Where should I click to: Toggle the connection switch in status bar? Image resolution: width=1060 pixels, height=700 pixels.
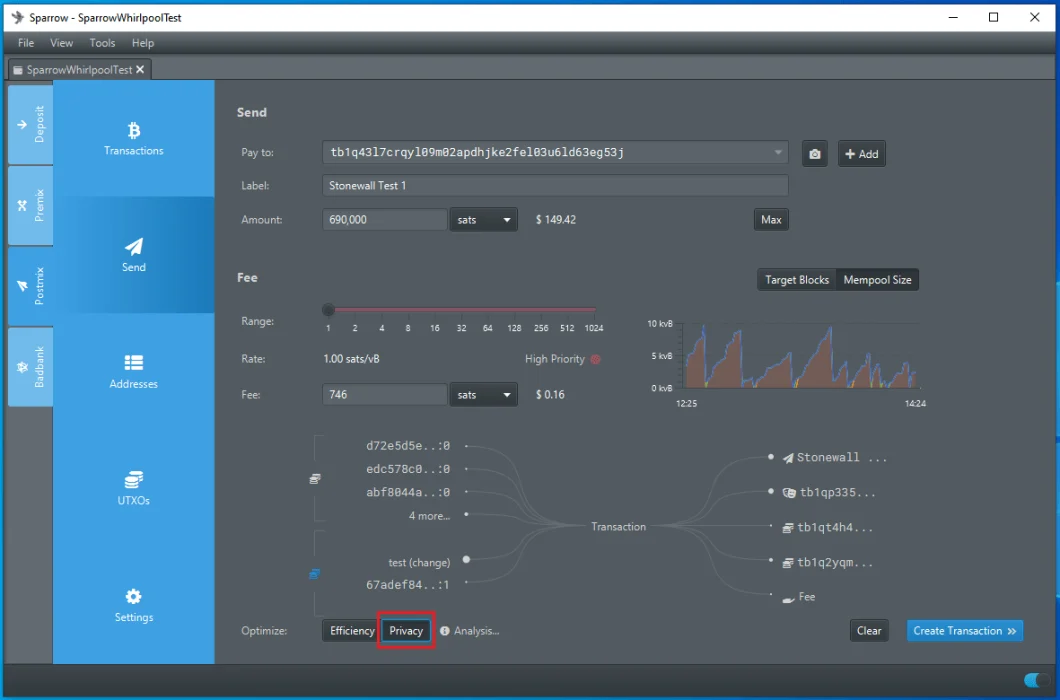click(x=1037, y=681)
